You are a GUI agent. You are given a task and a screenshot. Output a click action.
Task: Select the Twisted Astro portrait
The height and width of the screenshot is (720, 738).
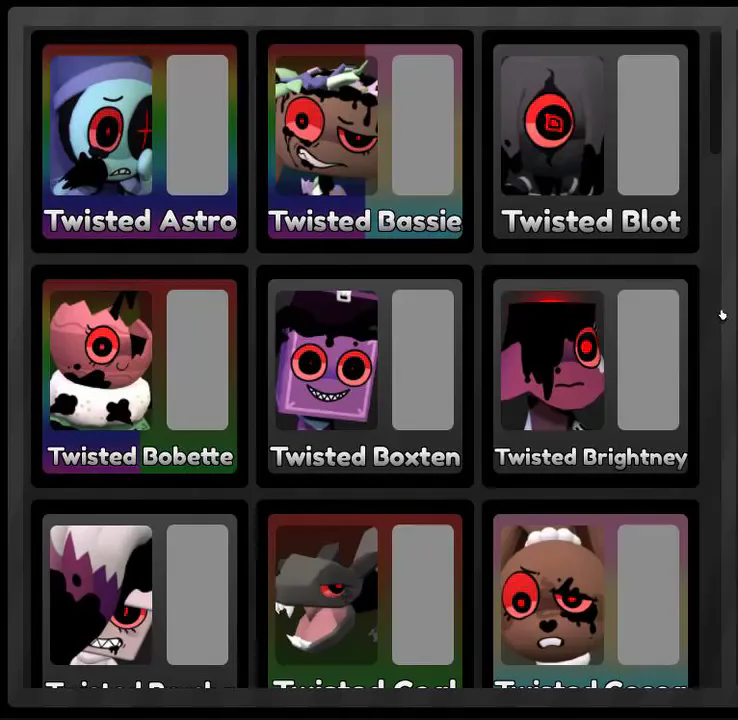click(101, 125)
